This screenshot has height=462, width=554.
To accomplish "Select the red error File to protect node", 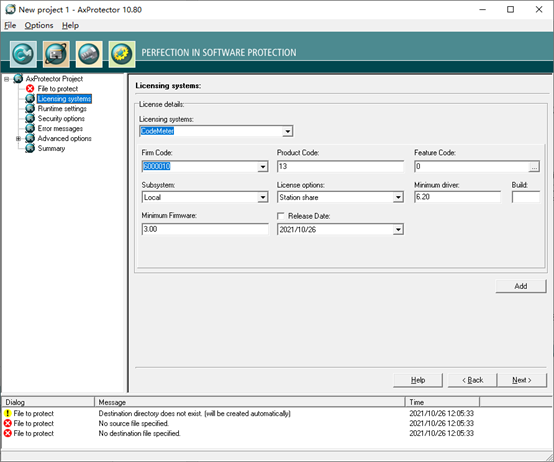I will pos(58,89).
